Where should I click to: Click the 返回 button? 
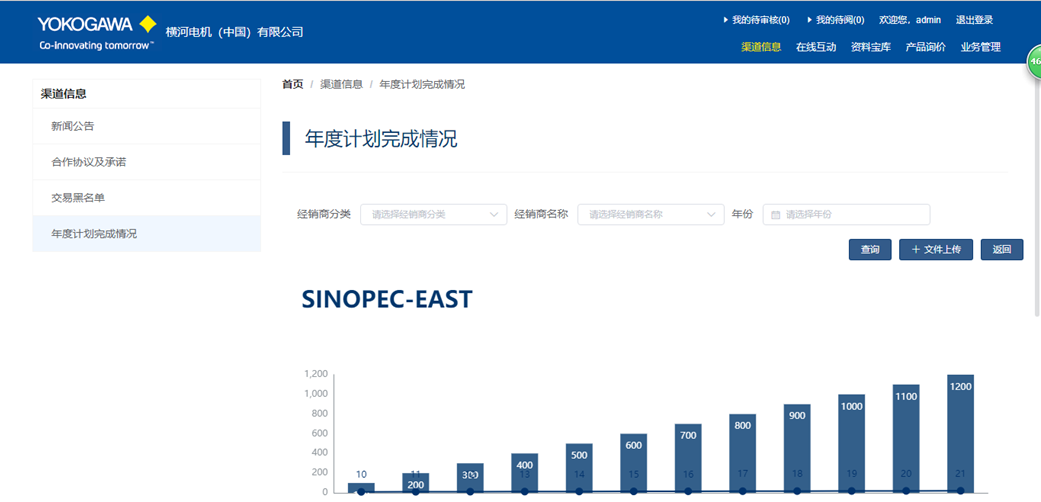[x=1001, y=250]
